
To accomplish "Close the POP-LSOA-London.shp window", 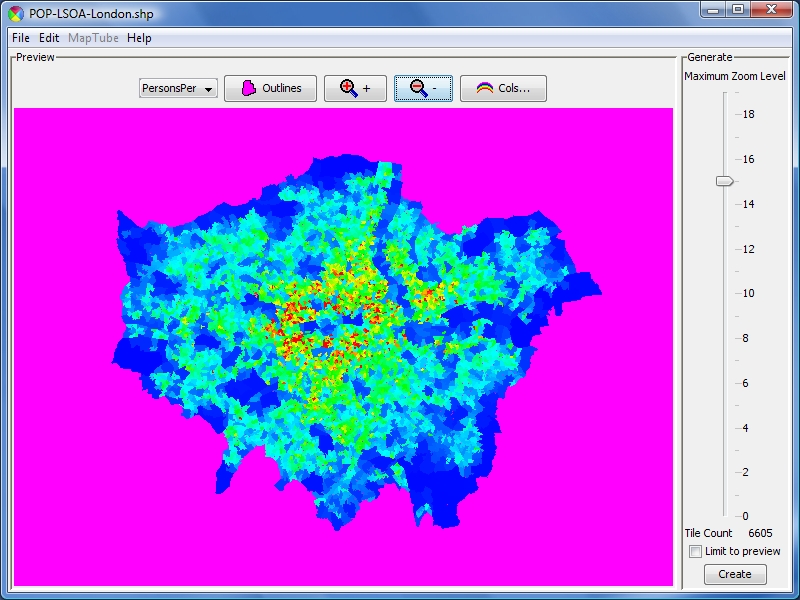I will pyautogui.click(x=771, y=10).
